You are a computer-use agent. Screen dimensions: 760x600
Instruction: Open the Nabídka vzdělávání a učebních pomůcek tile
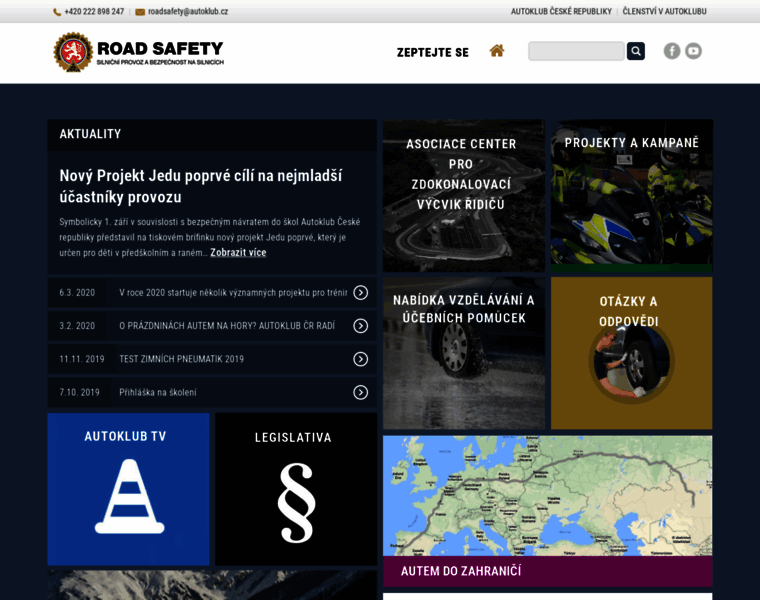coord(464,353)
